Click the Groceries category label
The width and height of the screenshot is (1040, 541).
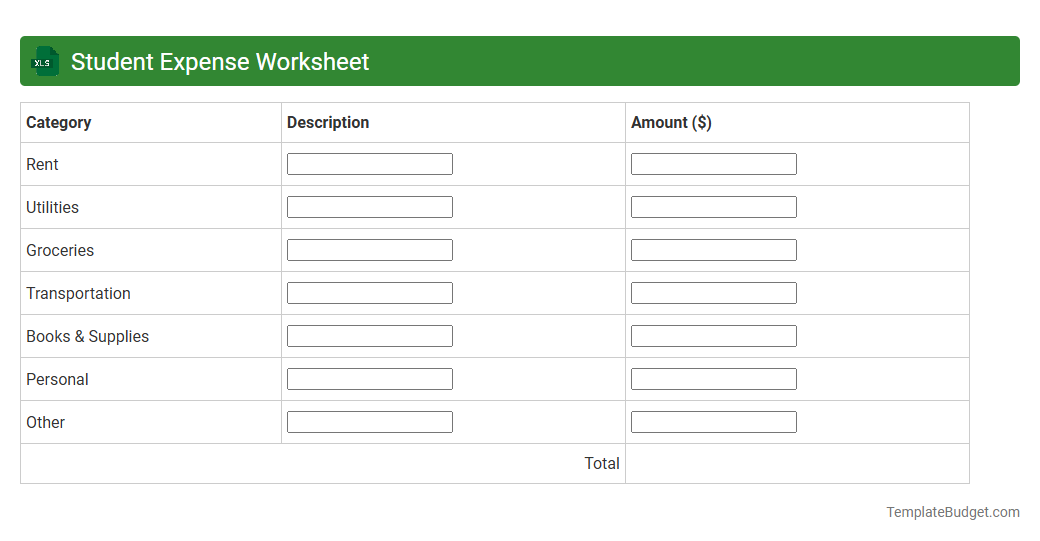[x=60, y=251]
